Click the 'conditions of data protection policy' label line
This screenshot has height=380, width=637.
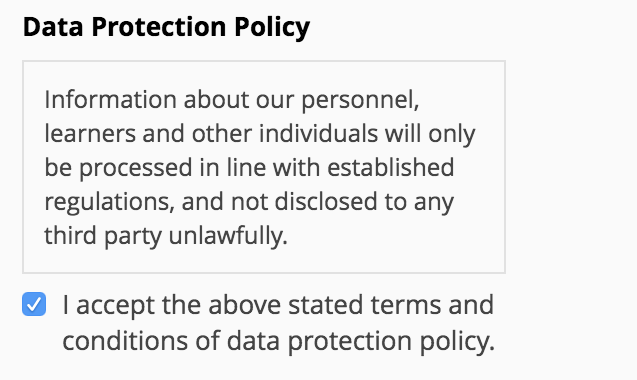pos(278,341)
